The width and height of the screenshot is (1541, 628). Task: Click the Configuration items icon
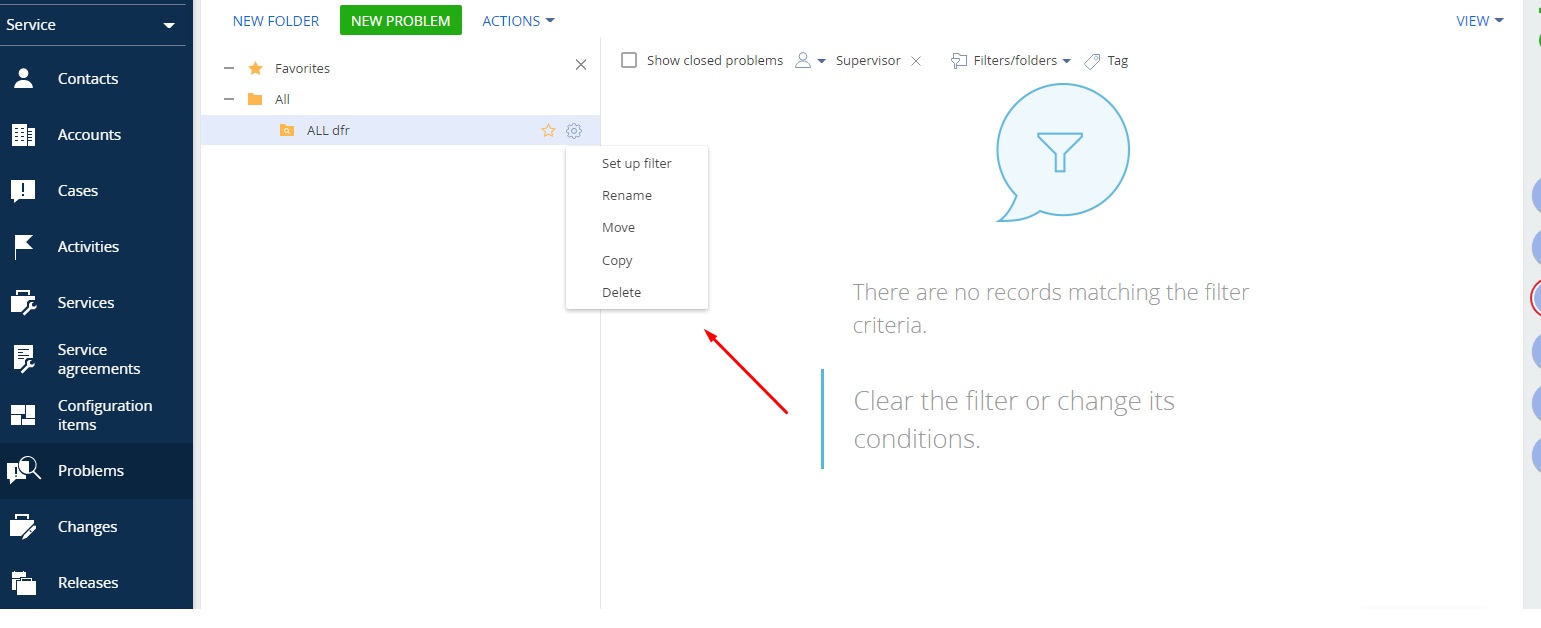tap(23, 415)
